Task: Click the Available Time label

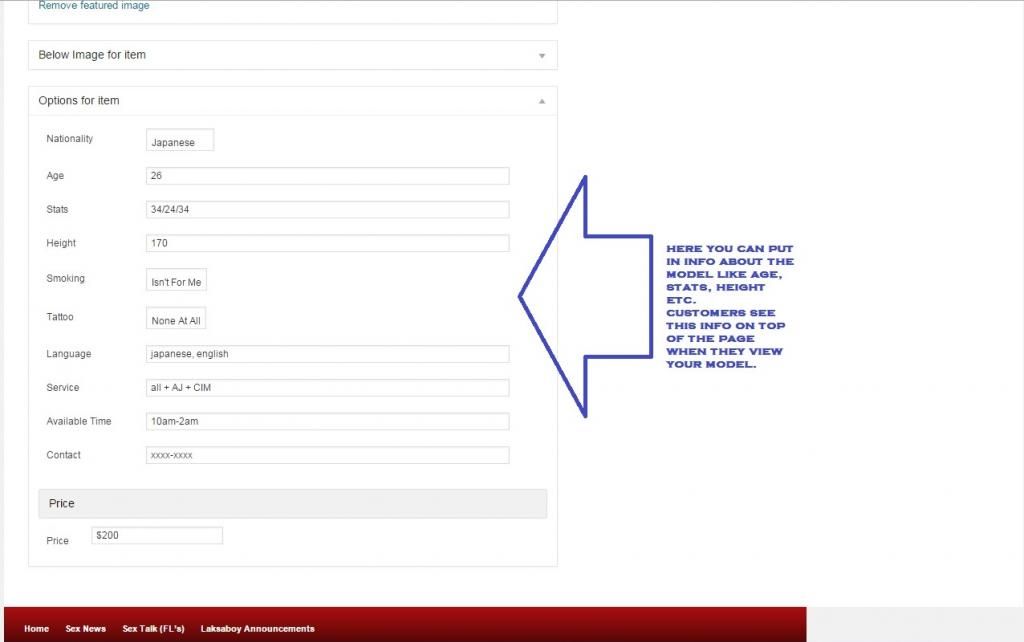Action: click(79, 421)
